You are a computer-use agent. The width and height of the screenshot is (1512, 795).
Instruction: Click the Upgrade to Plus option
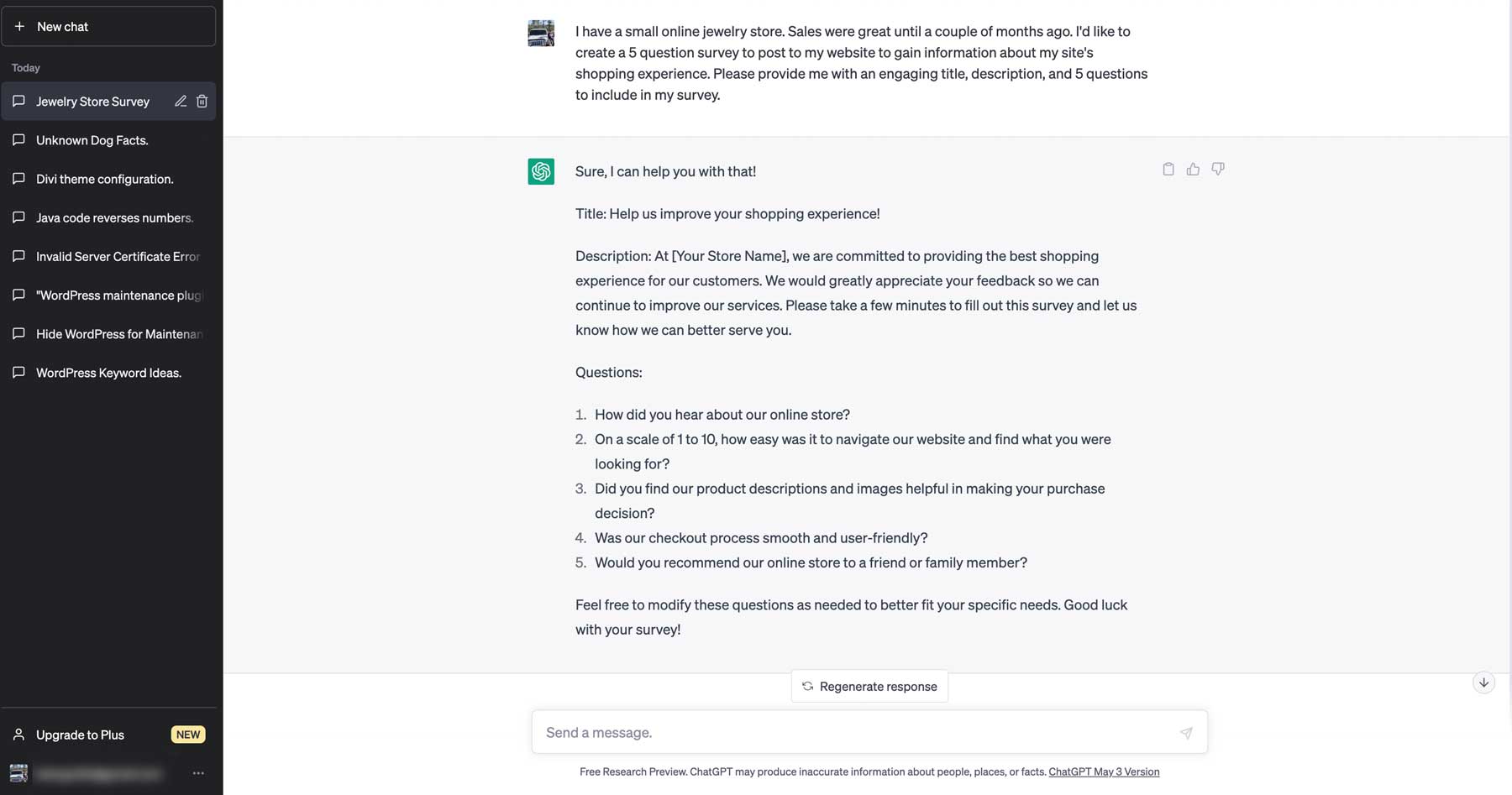79,734
